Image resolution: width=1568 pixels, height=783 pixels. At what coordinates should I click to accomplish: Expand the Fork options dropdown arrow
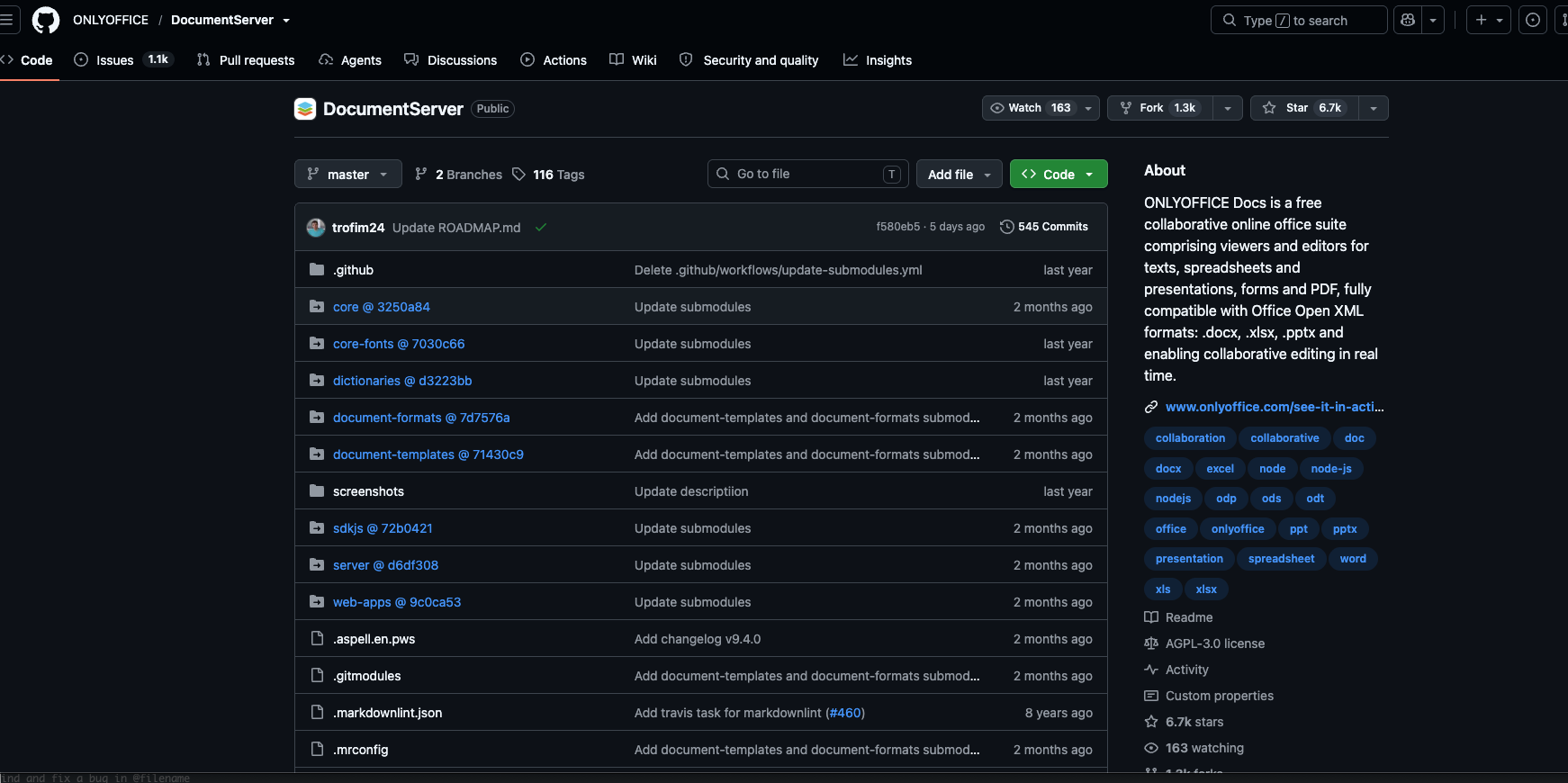[x=1228, y=108]
